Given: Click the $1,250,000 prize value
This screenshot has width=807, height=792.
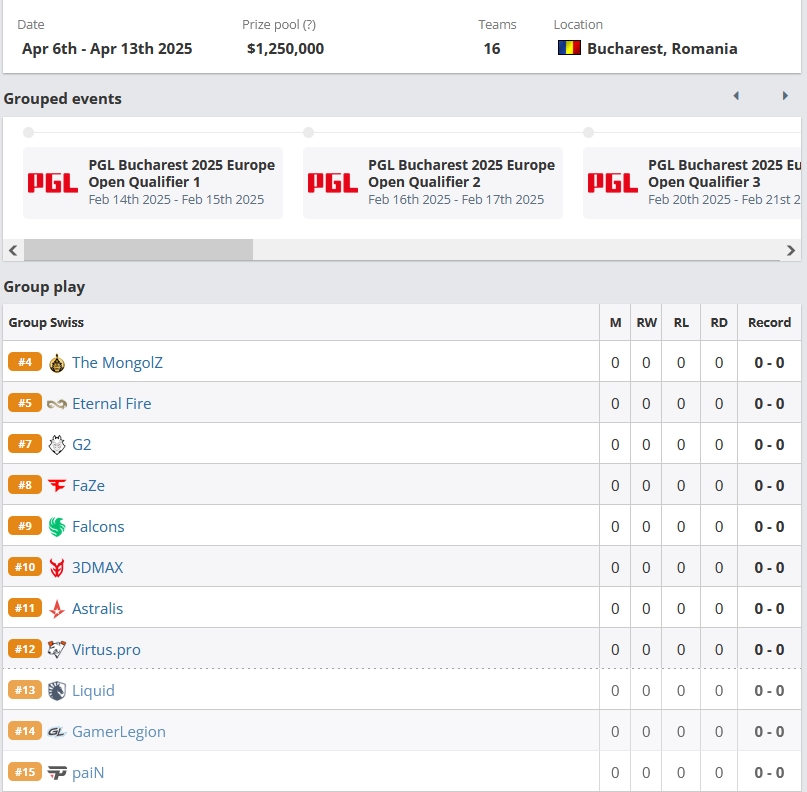Looking at the screenshot, I should pos(285,48).
